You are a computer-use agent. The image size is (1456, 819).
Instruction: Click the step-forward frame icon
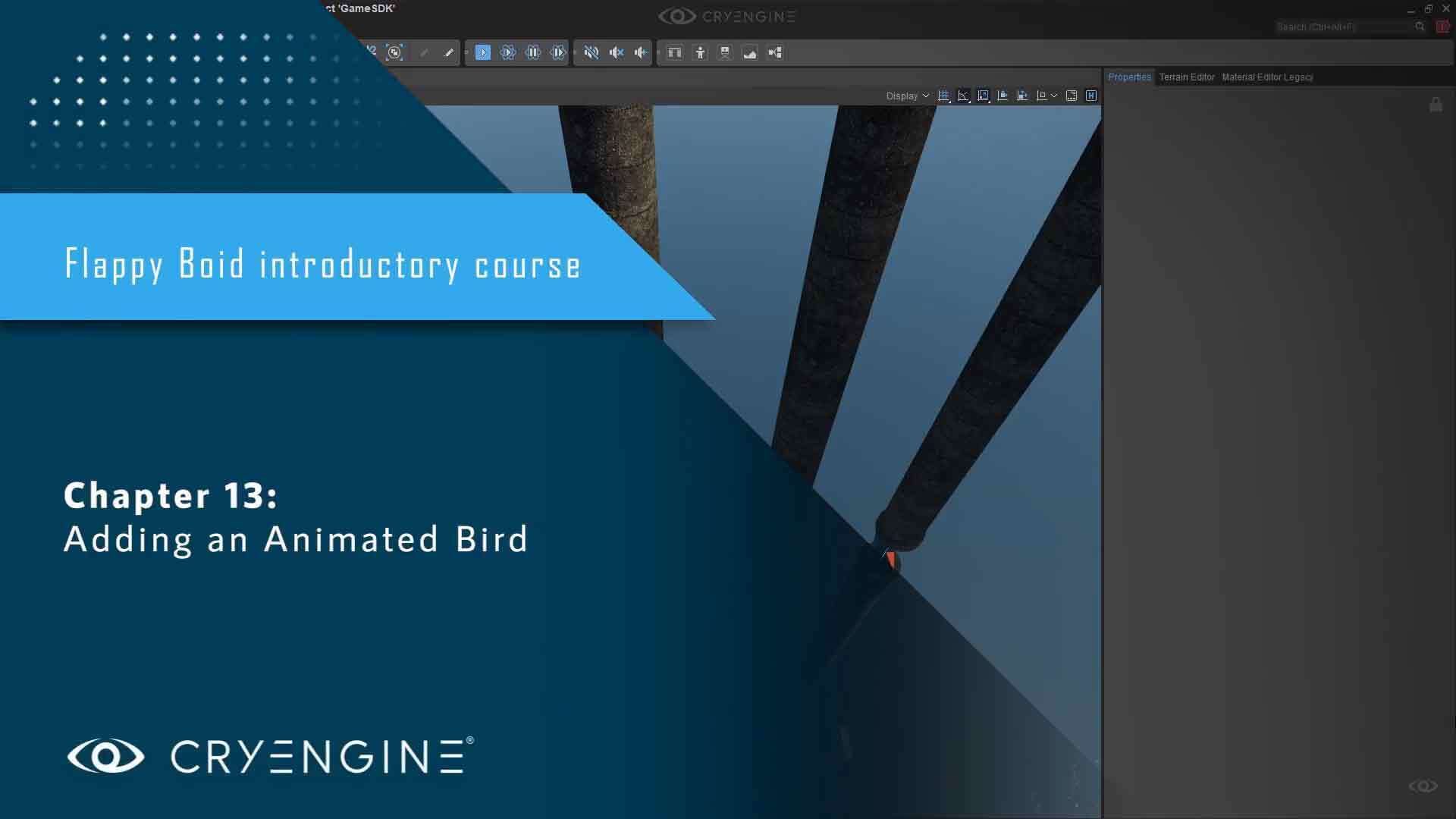(x=559, y=52)
